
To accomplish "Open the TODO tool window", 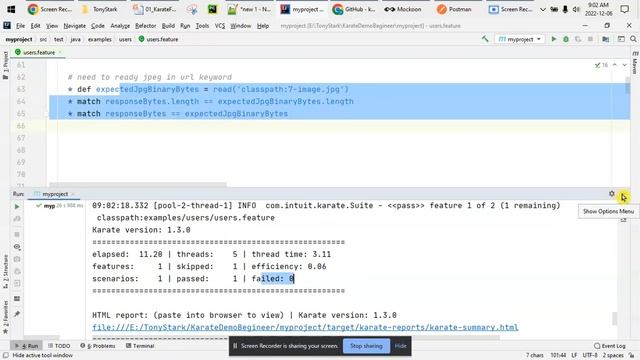I will click(x=59, y=346).
